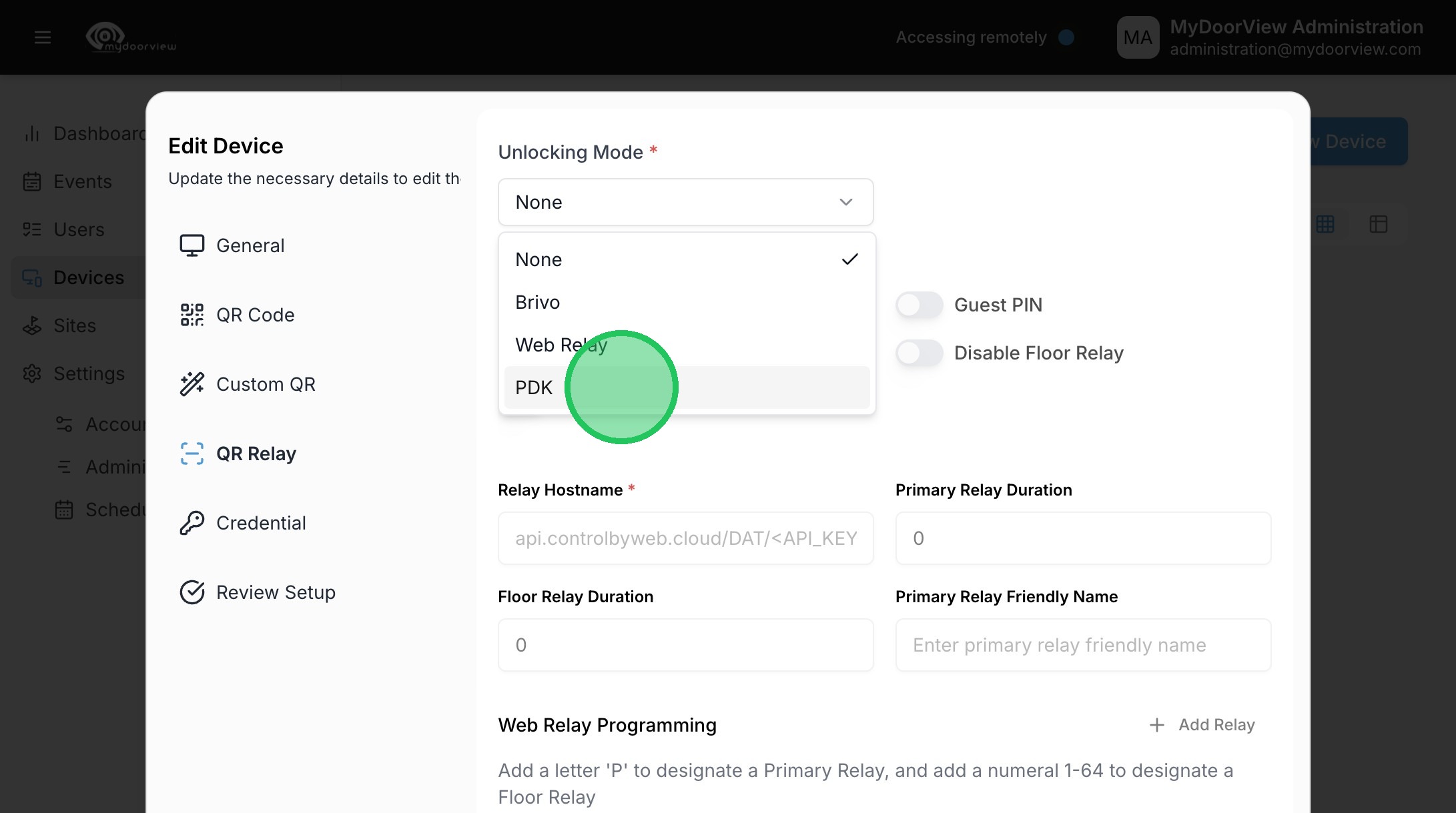The height and width of the screenshot is (813, 1456).
Task: Enable the Guest PIN toggle
Action: coord(919,305)
